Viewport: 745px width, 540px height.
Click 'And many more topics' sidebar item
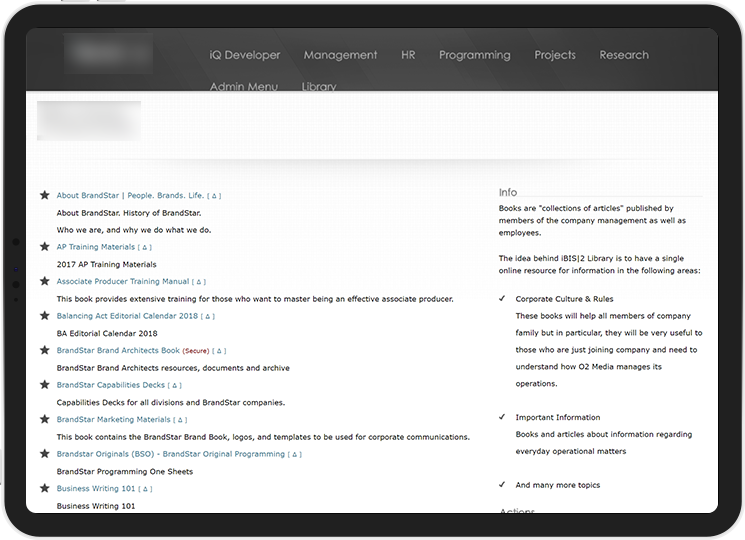pos(558,485)
